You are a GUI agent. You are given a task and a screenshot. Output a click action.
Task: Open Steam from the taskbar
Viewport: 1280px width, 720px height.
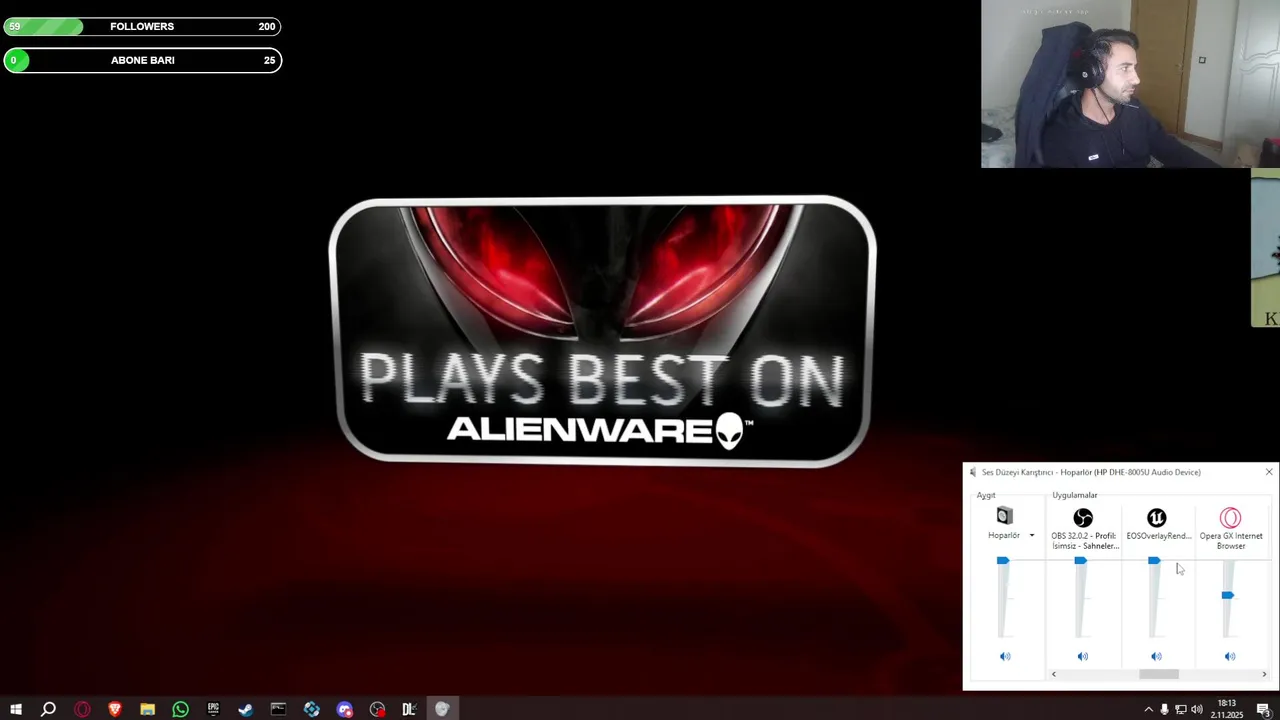[245, 710]
